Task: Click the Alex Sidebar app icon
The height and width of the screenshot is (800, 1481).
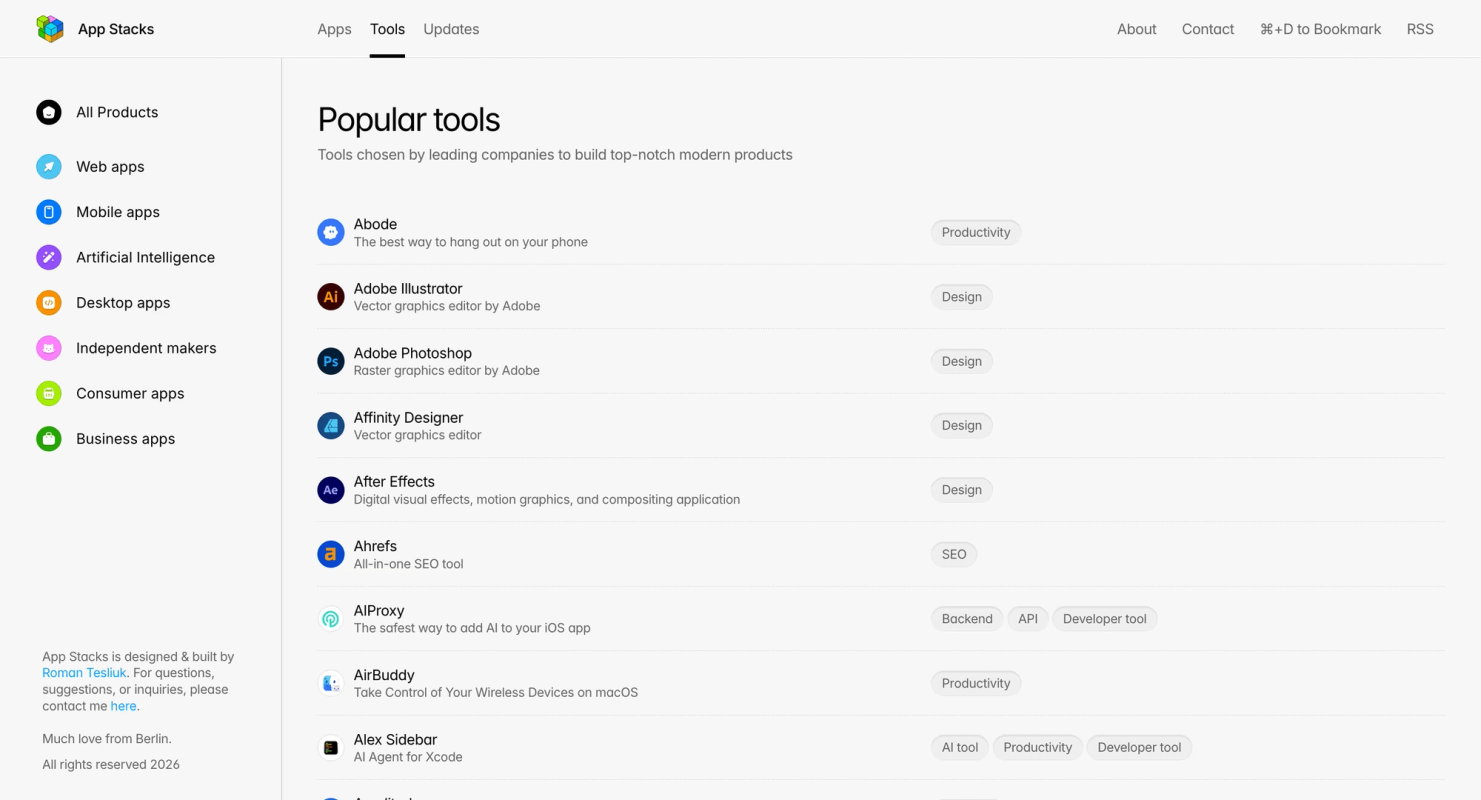Action: [x=331, y=748]
